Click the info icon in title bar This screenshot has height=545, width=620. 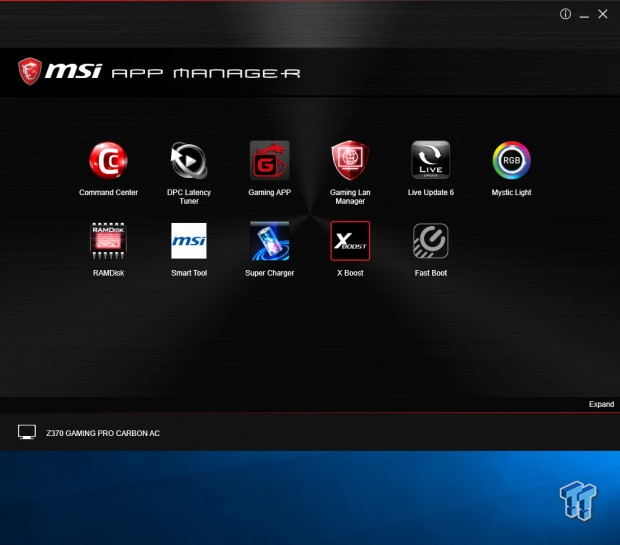[x=565, y=14]
